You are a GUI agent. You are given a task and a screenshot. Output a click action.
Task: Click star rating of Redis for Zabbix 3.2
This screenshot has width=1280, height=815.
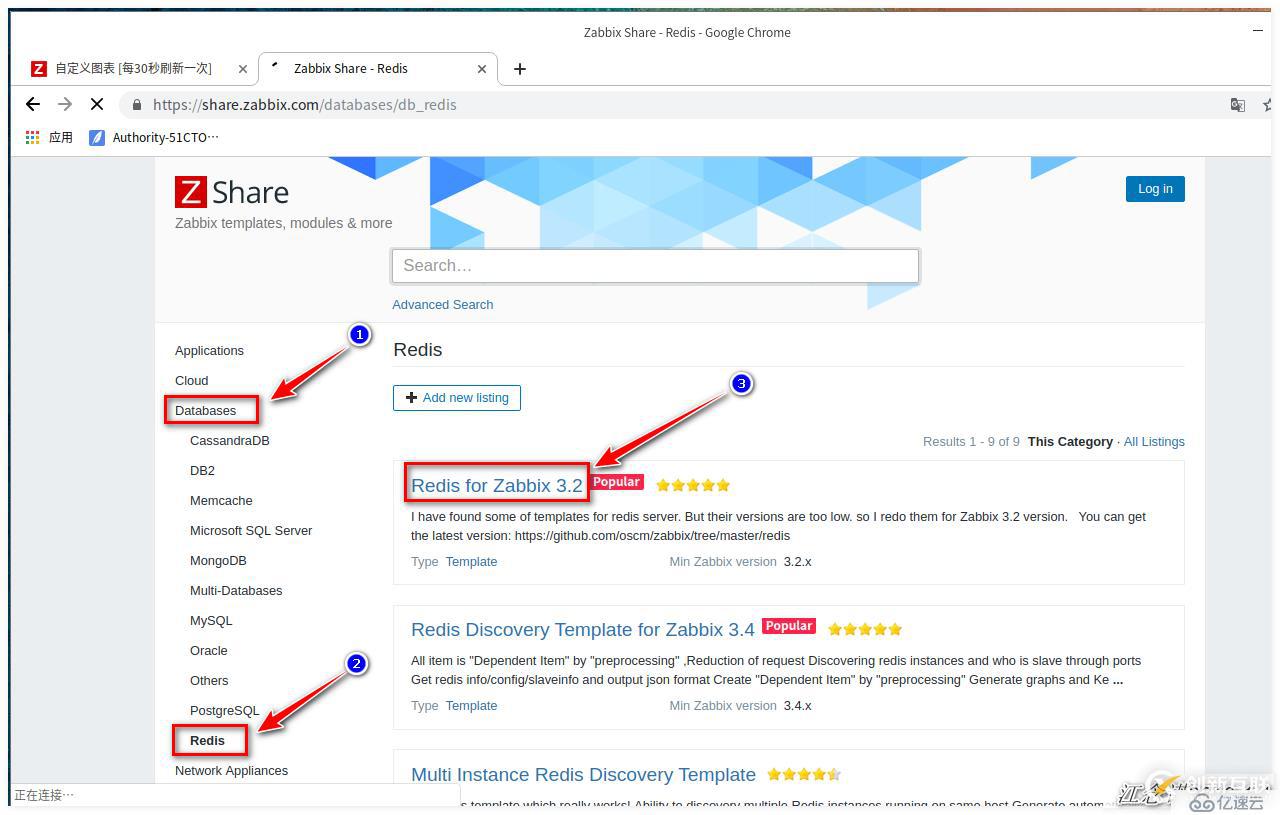point(693,485)
